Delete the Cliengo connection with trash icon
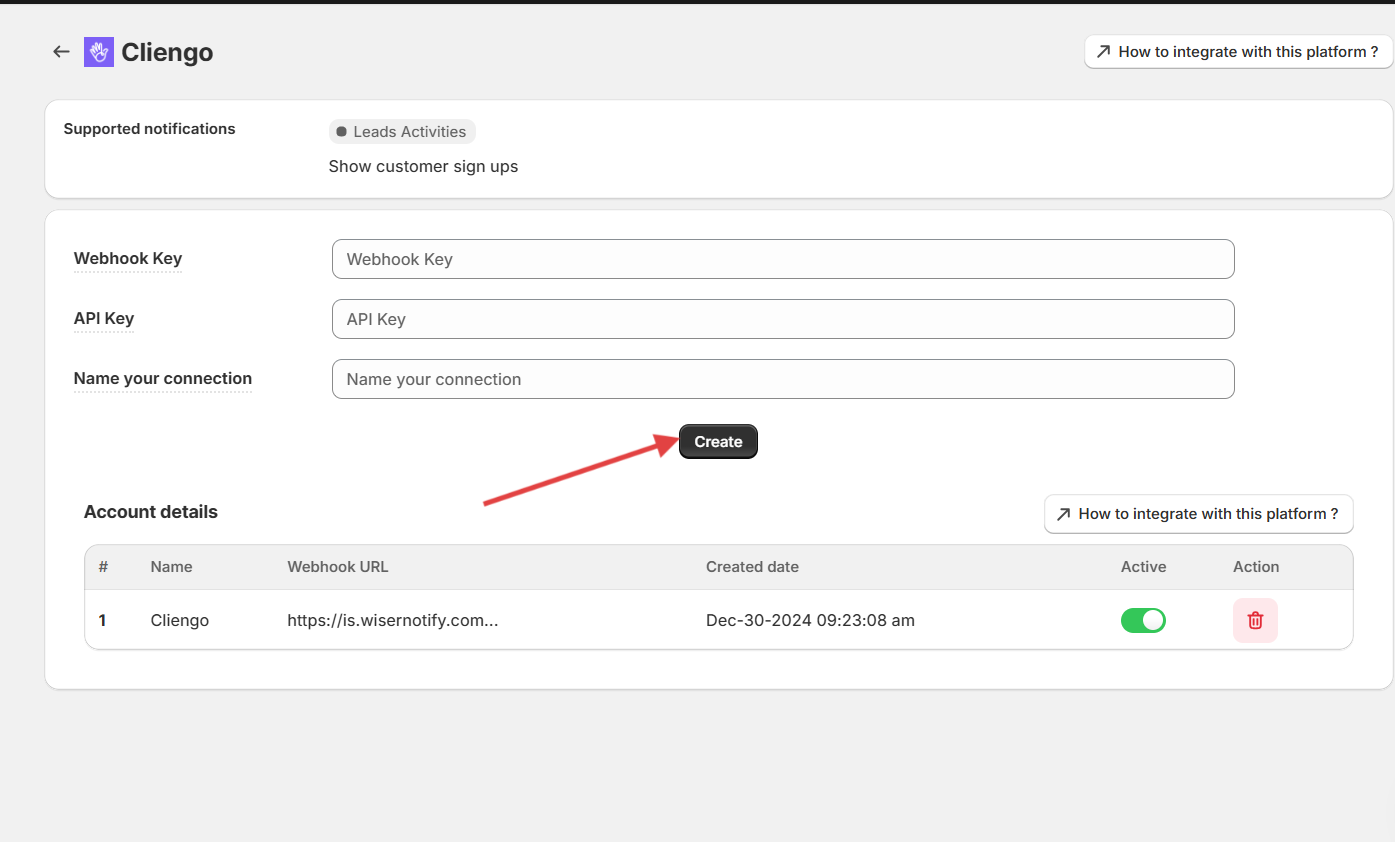Image resolution: width=1395 pixels, height=842 pixels. (x=1255, y=620)
